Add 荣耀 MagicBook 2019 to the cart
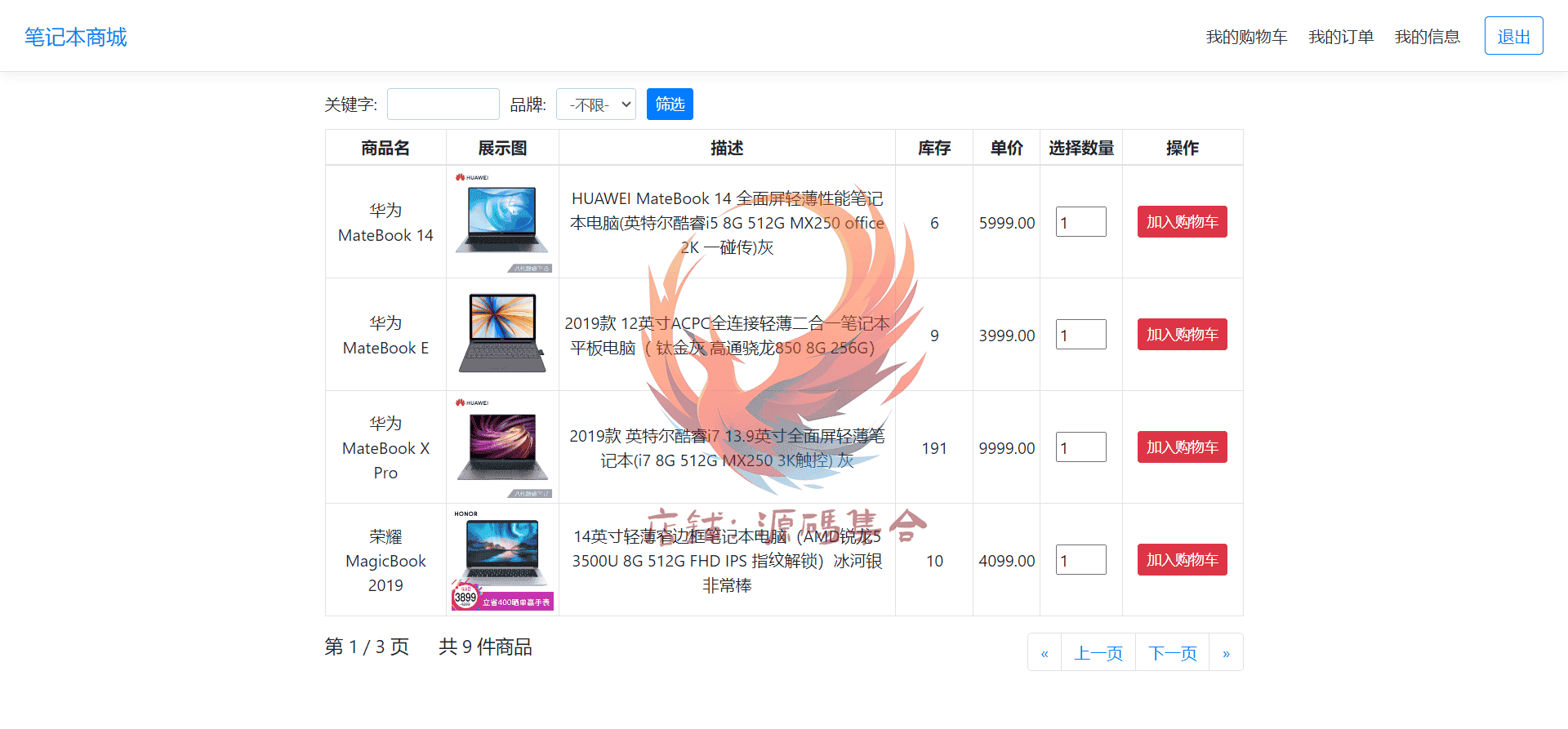Image resolution: width=1568 pixels, height=729 pixels. click(x=1182, y=560)
